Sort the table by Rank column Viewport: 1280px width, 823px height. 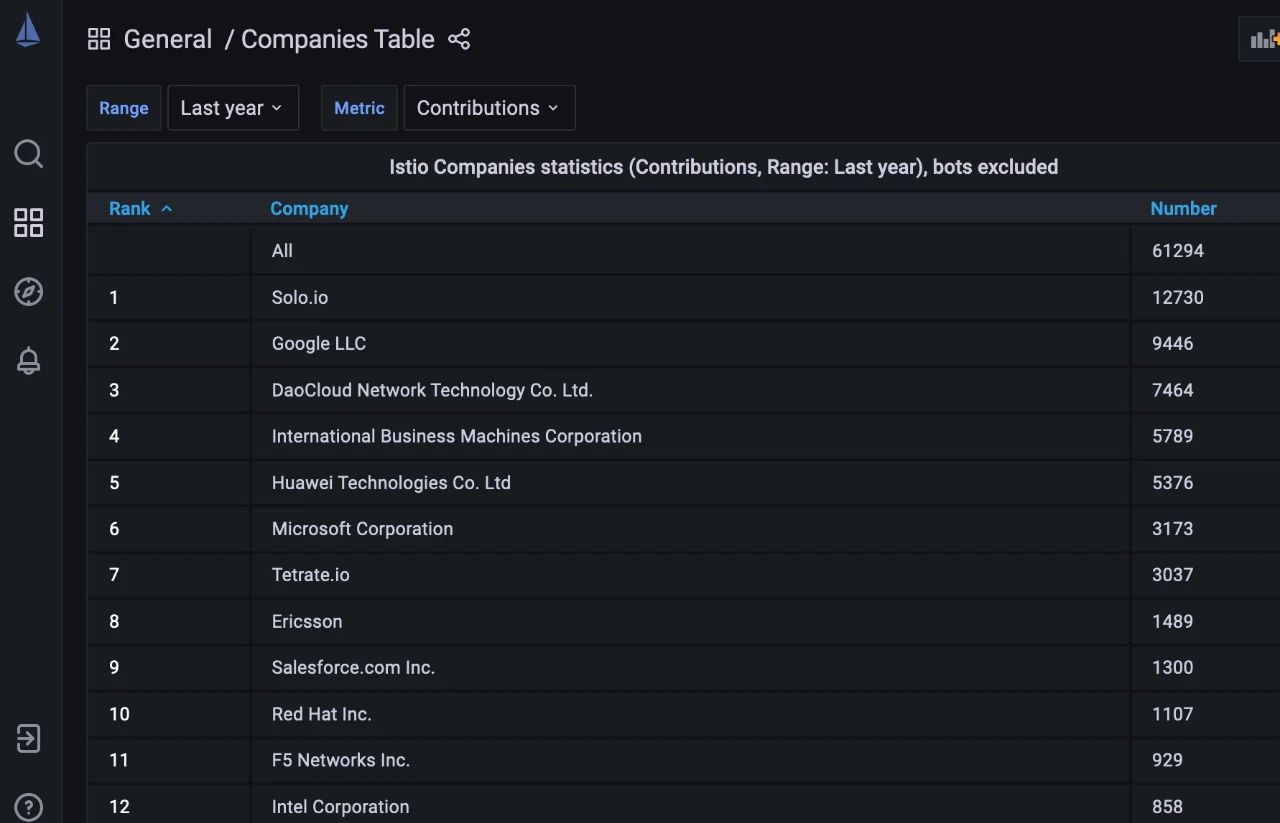tap(130, 208)
